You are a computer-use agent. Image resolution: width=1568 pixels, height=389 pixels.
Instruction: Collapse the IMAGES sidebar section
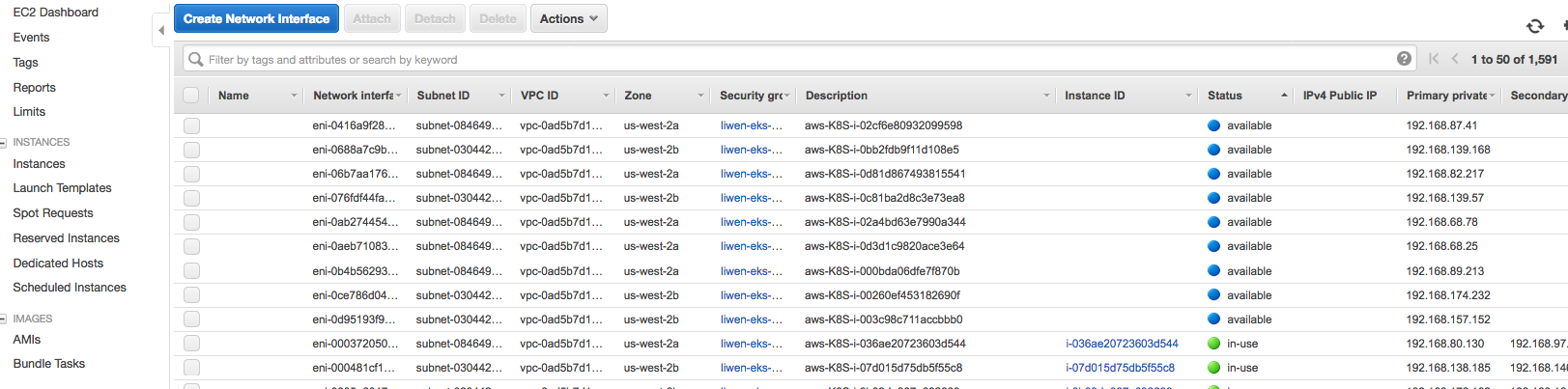tap(4, 320)
